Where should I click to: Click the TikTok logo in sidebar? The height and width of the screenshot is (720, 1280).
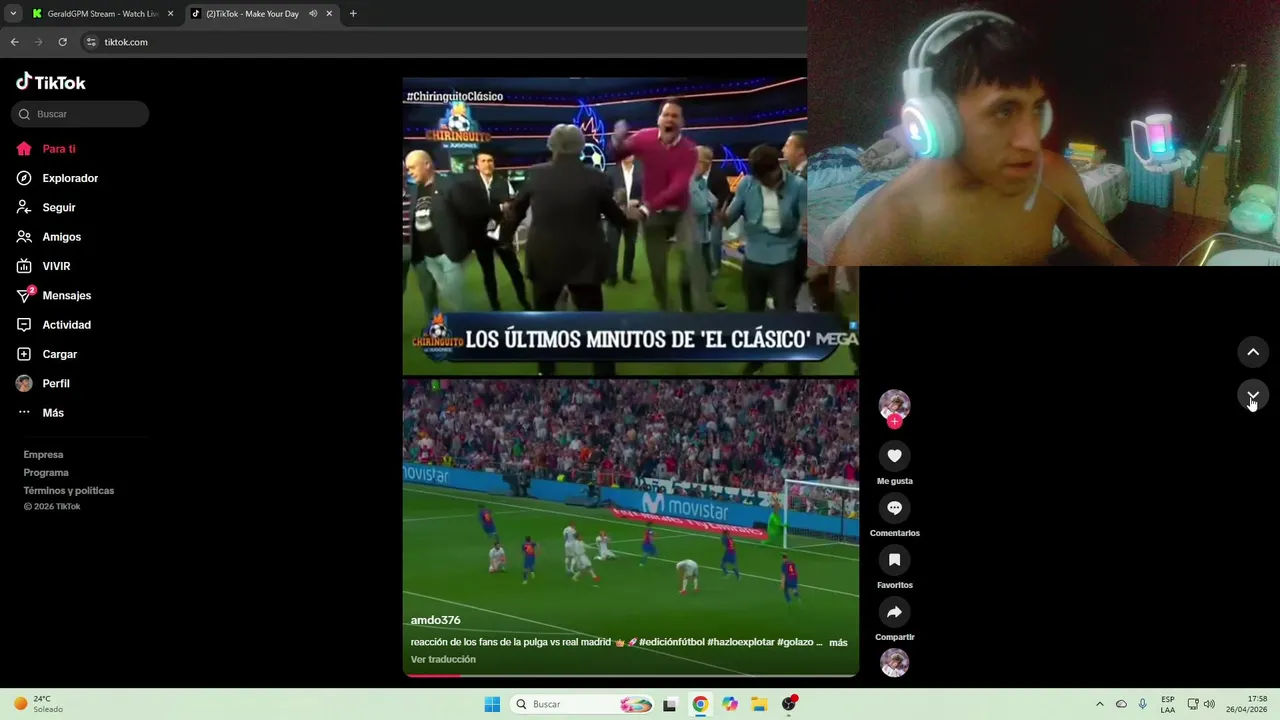pyautogui.click(x=51, y=82)
